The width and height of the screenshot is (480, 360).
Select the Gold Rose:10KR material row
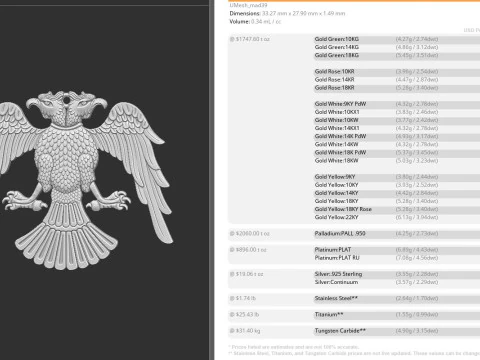397,71
